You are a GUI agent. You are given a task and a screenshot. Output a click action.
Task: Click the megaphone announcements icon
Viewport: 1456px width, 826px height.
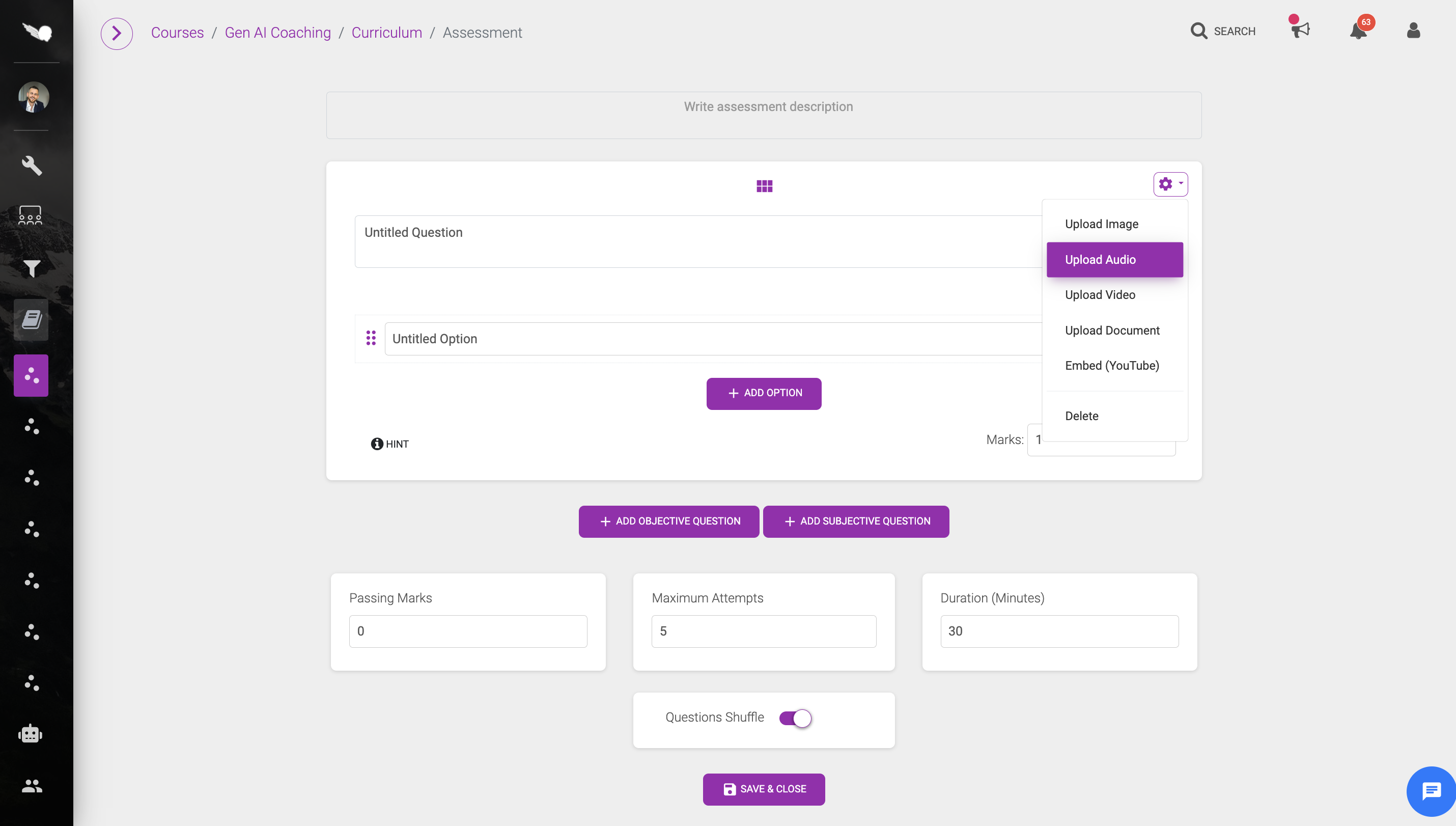[x=1300, y=30]
